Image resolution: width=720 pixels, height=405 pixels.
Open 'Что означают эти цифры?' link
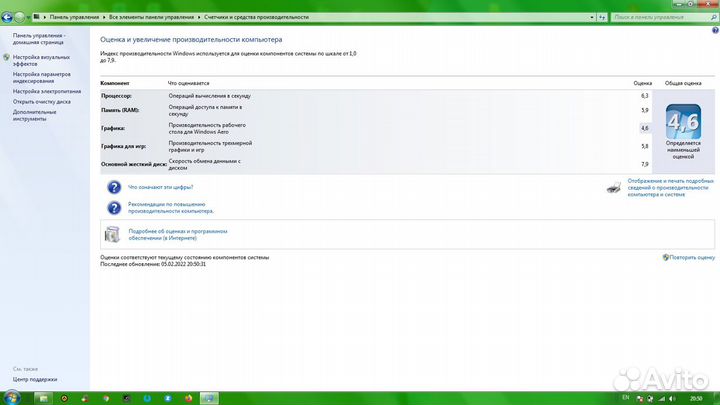click(x=160, y=187)
